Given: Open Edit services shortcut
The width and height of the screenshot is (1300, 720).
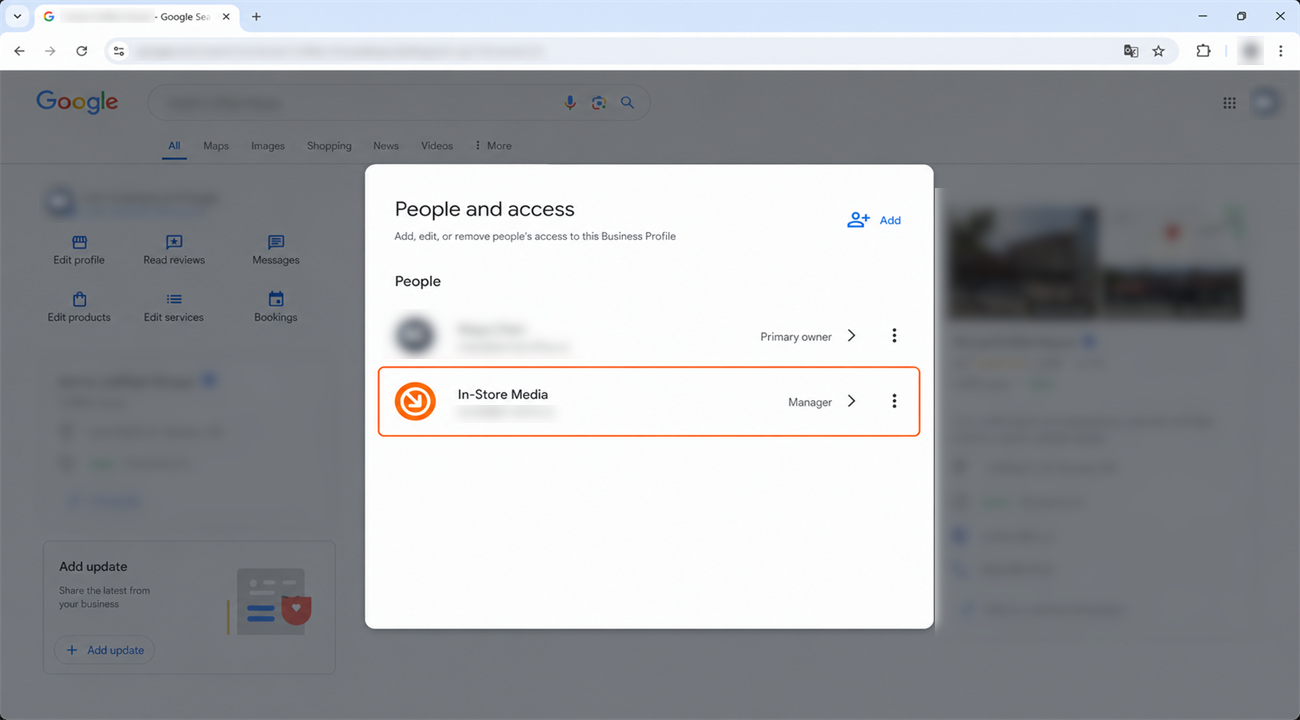Looking at the screenshot, I should (x=174, y=307).
